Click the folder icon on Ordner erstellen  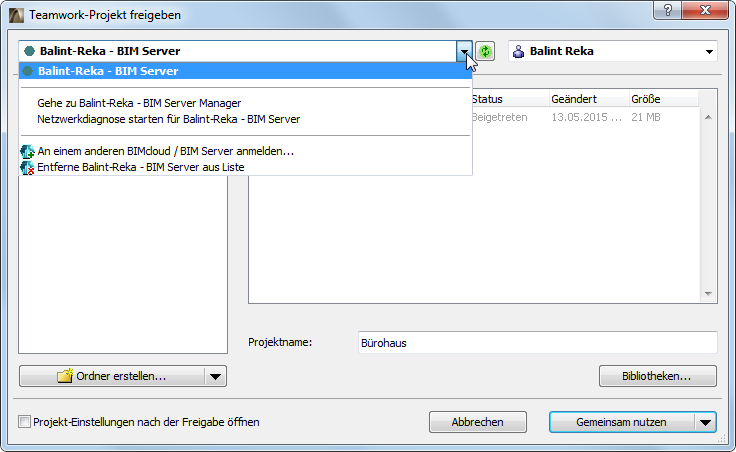(x=65, y=376)
